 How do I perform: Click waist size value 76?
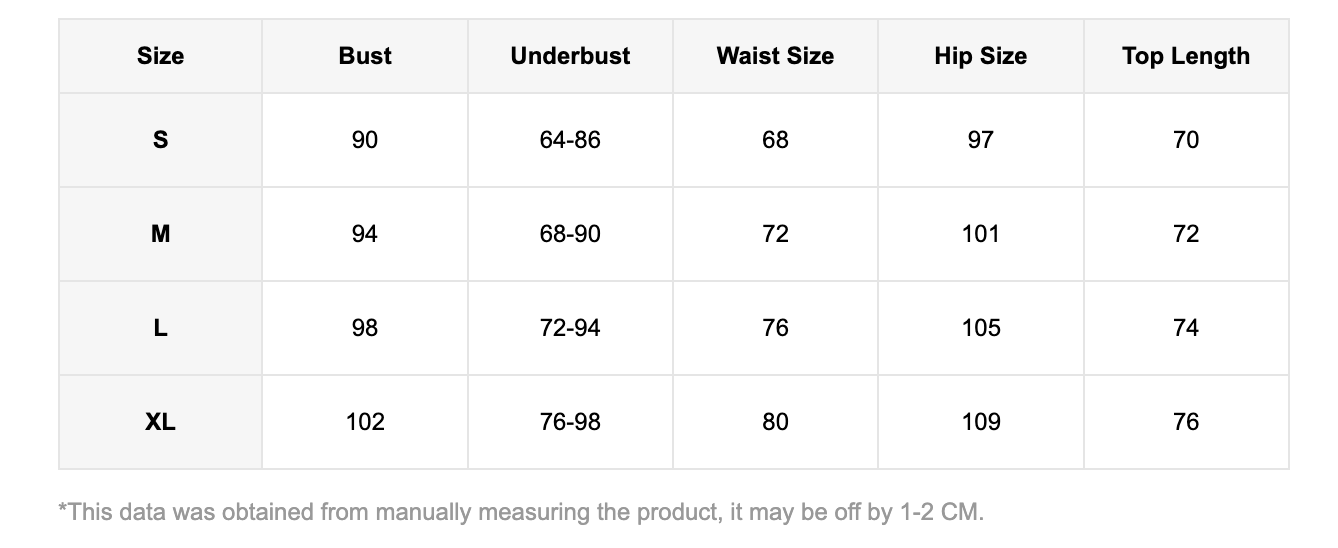775,328
